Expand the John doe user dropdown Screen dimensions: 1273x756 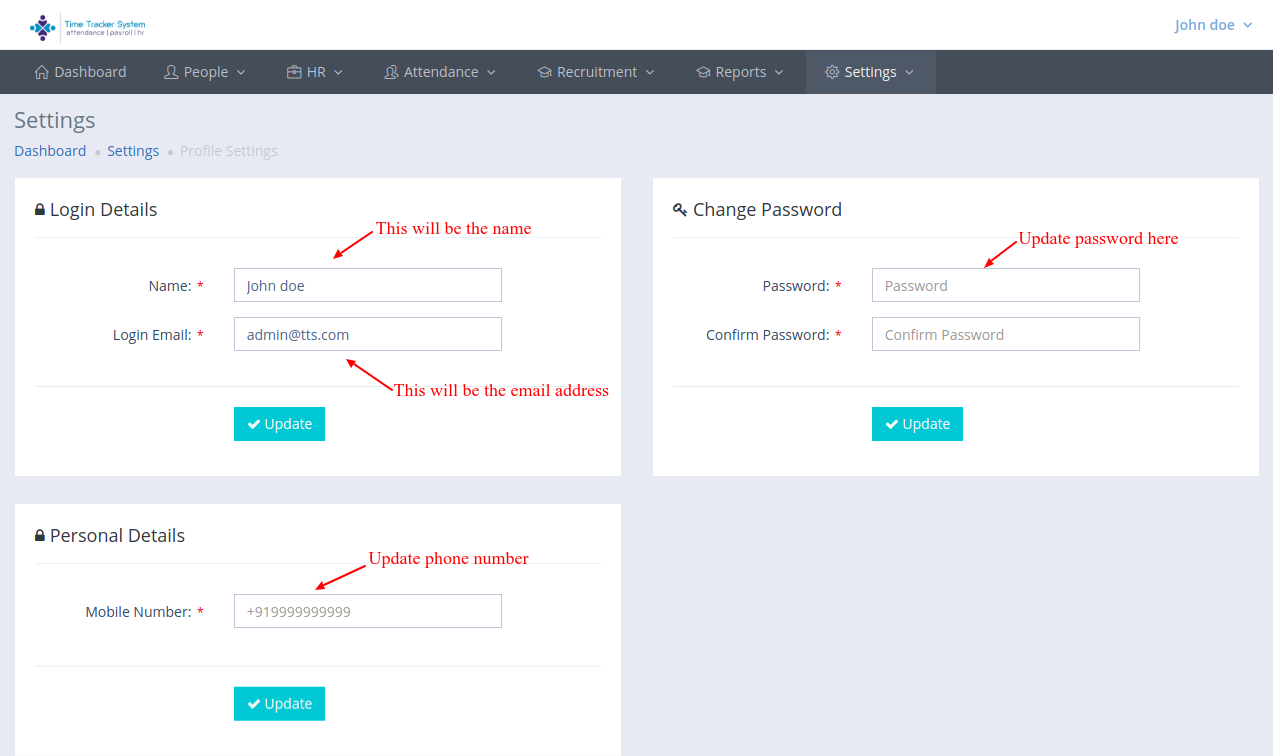click(x=1213, y=25)
